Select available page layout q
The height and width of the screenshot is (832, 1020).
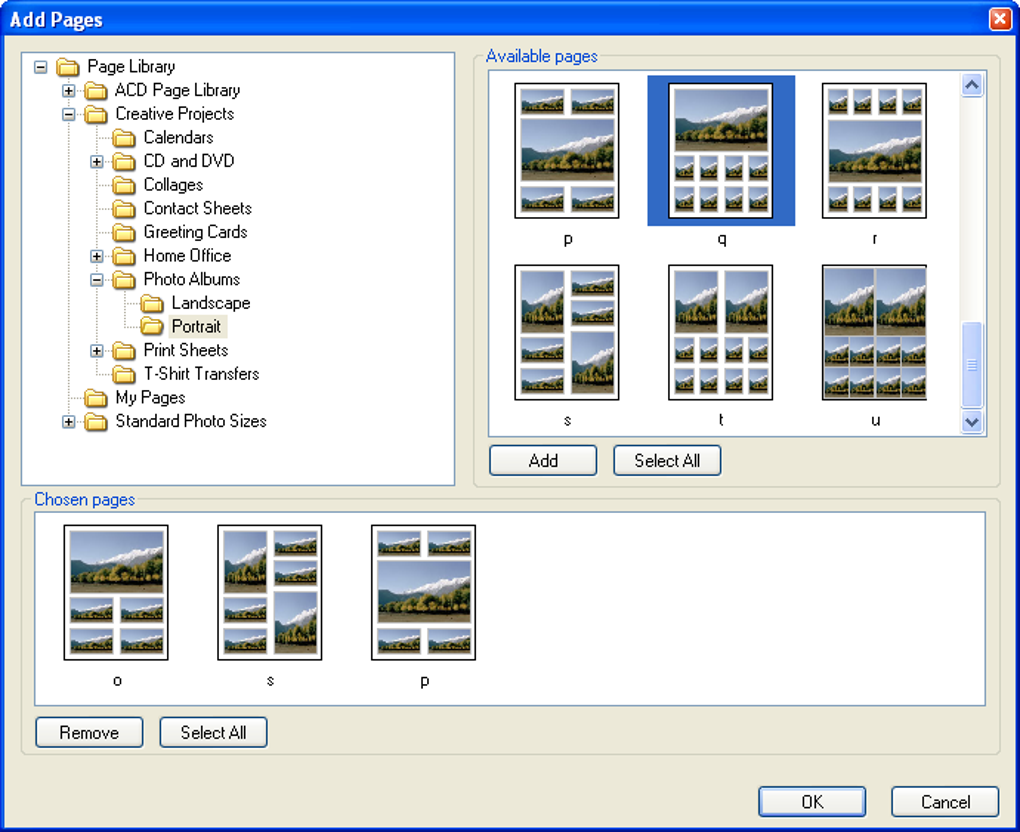click(x=721, y=151)
